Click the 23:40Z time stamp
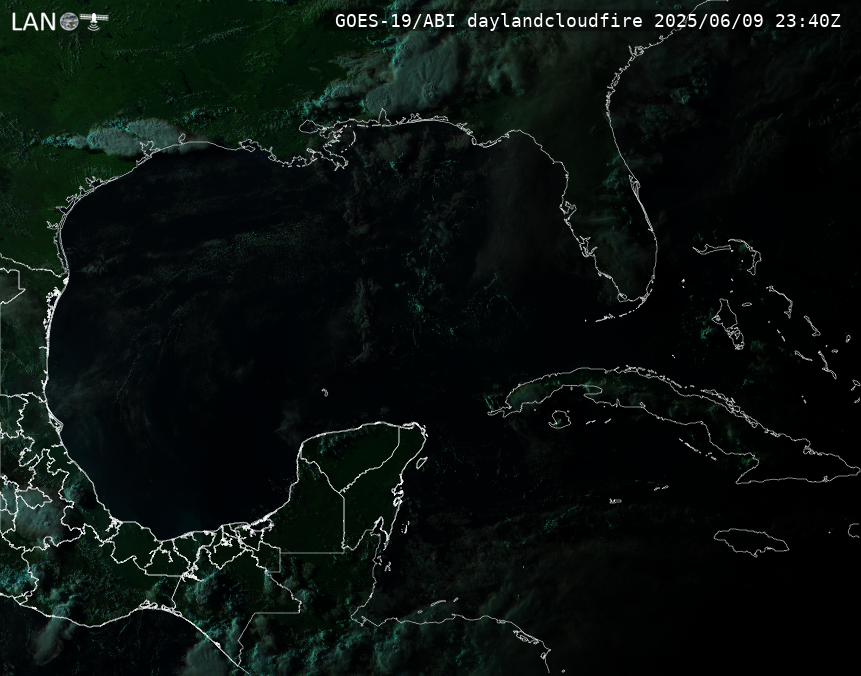Viewport: 861px width, 676px height. [x=808, y=21]
